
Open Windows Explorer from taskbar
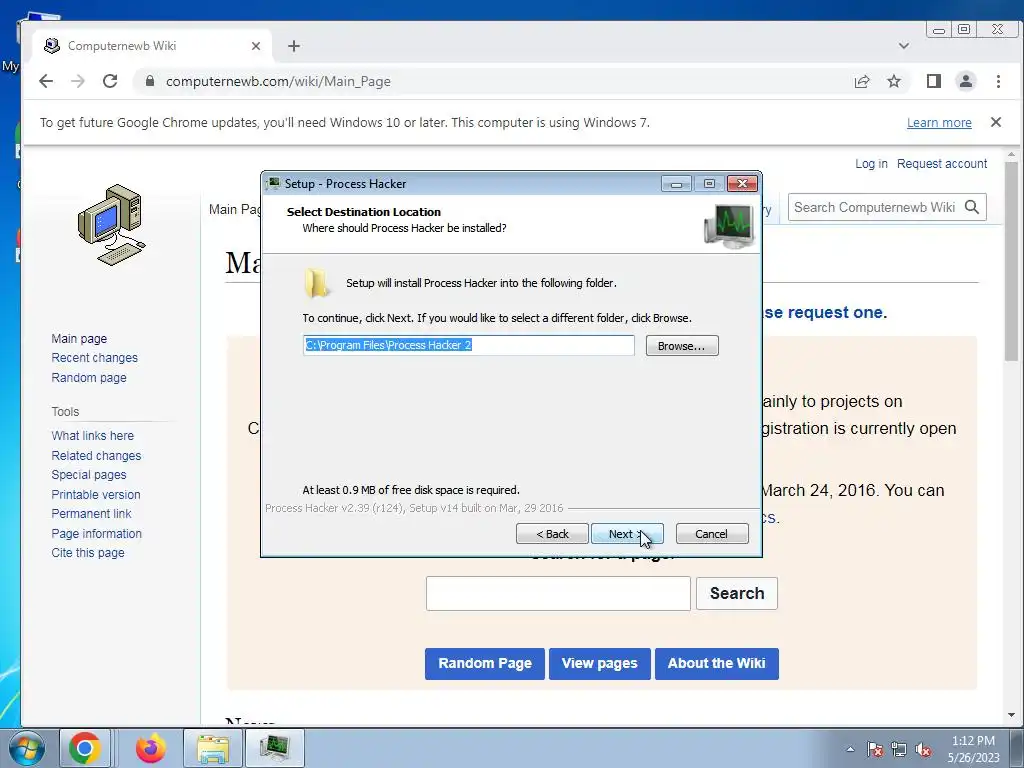(x=213, y=748)
